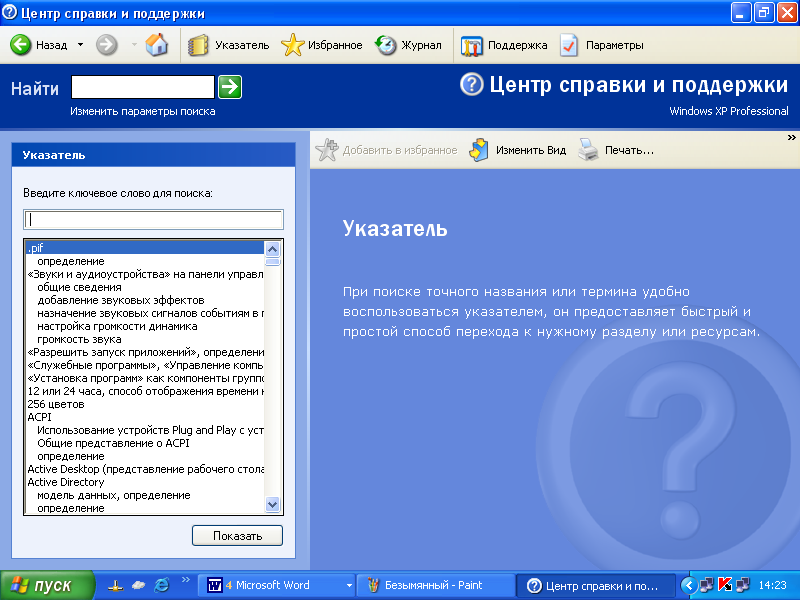Click Добавить в избранное star icon
The image size is (800, 600).
327,150
